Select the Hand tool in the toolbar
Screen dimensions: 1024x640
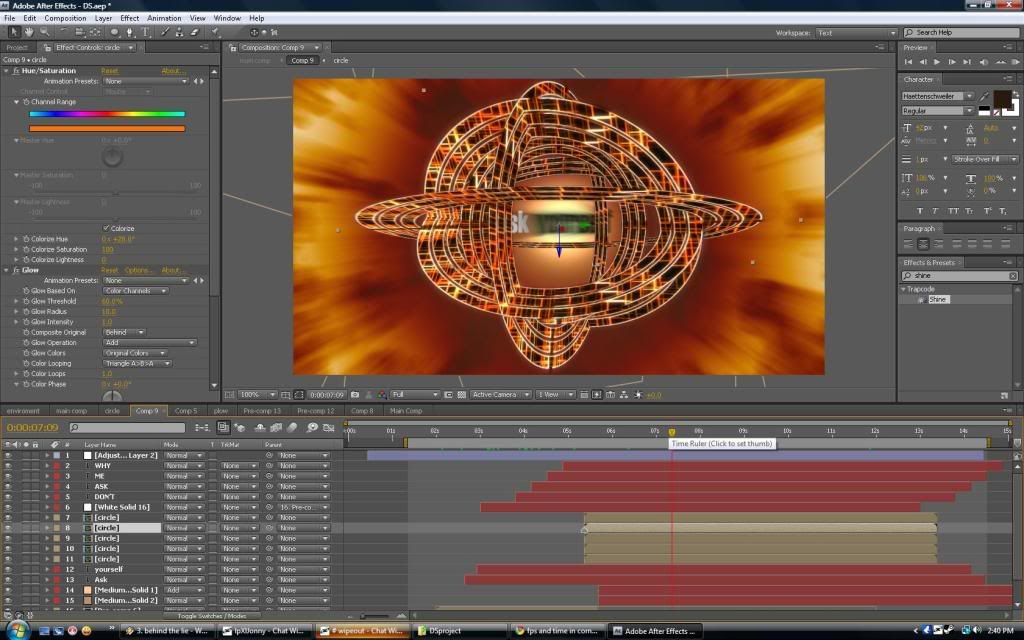(29, 32)
